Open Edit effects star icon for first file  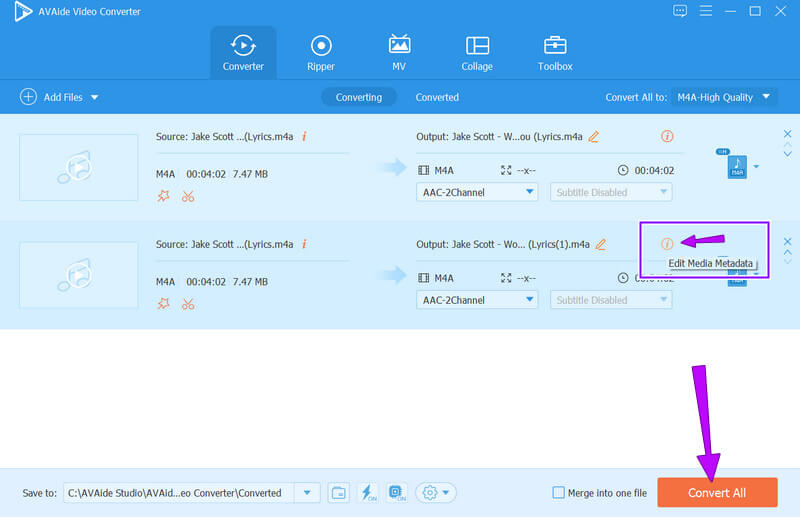tap(163, 196)
